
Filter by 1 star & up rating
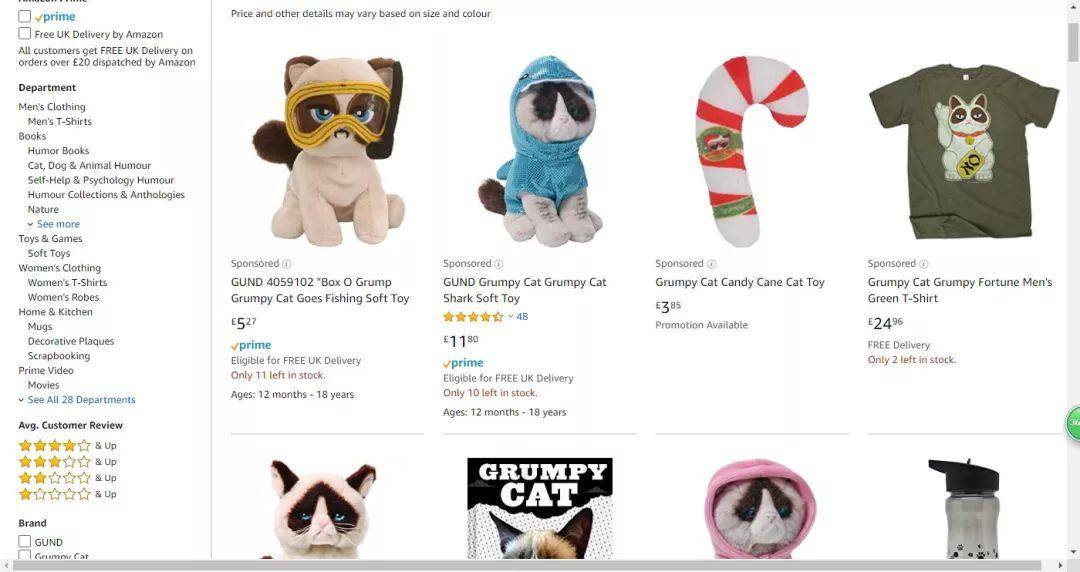(68, 494)
